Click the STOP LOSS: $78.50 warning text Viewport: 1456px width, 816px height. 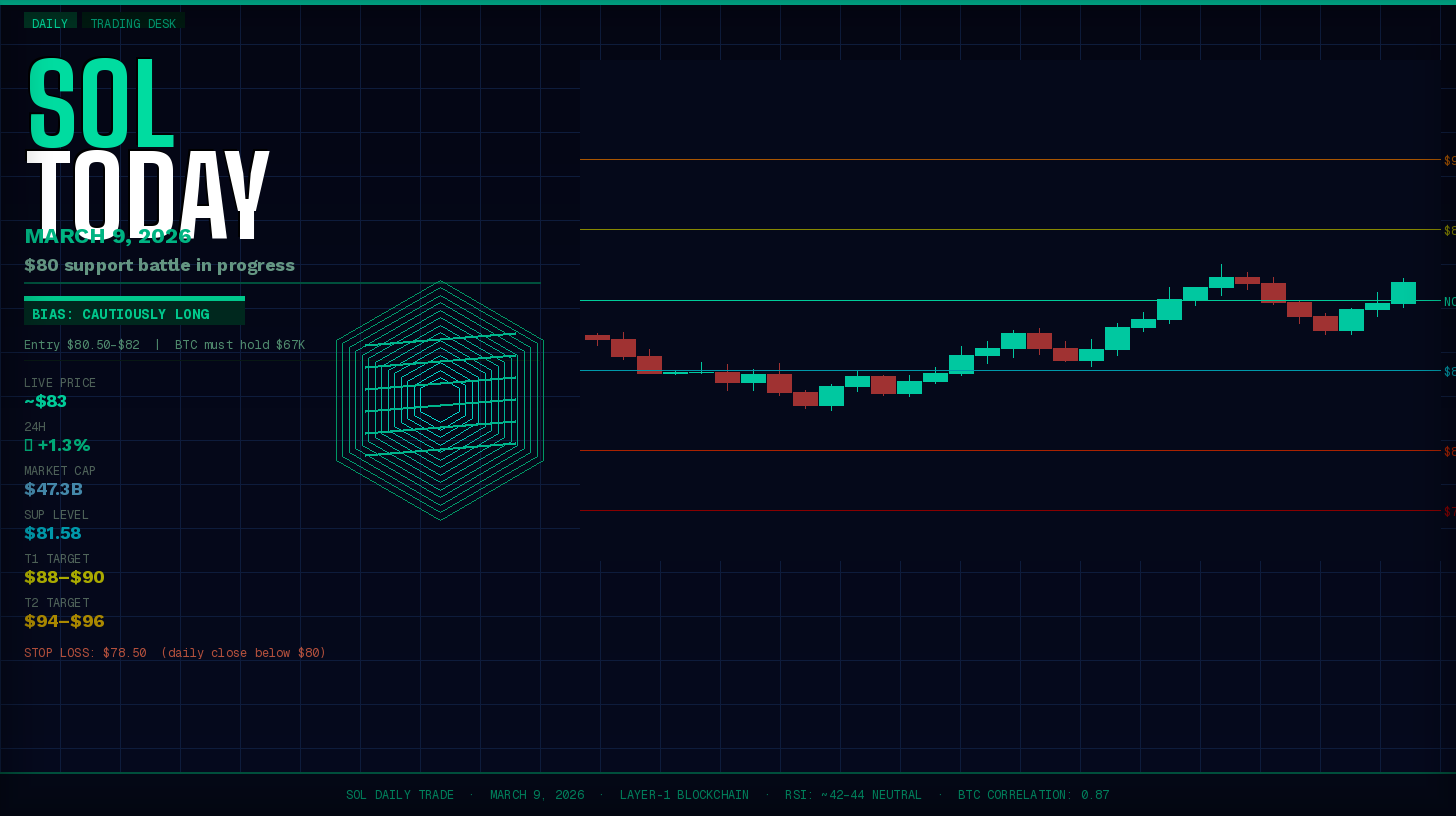coord(175,652)
